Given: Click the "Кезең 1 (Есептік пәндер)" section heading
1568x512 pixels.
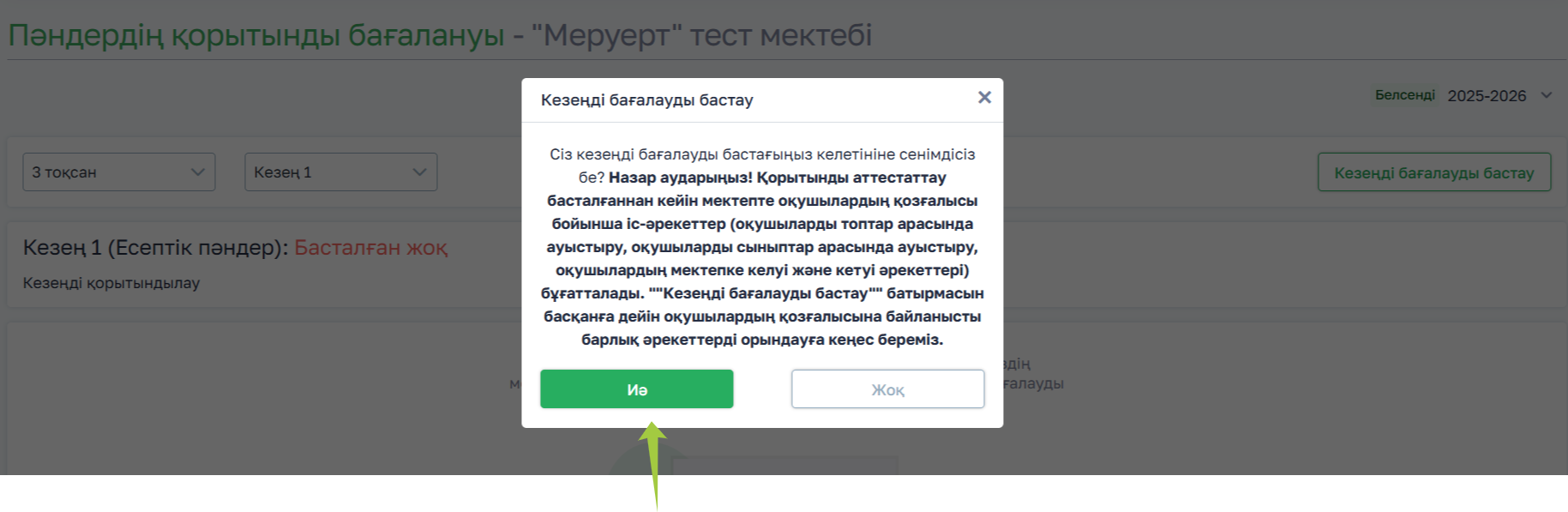Looking at the screenshot, I should coord(154,248).
